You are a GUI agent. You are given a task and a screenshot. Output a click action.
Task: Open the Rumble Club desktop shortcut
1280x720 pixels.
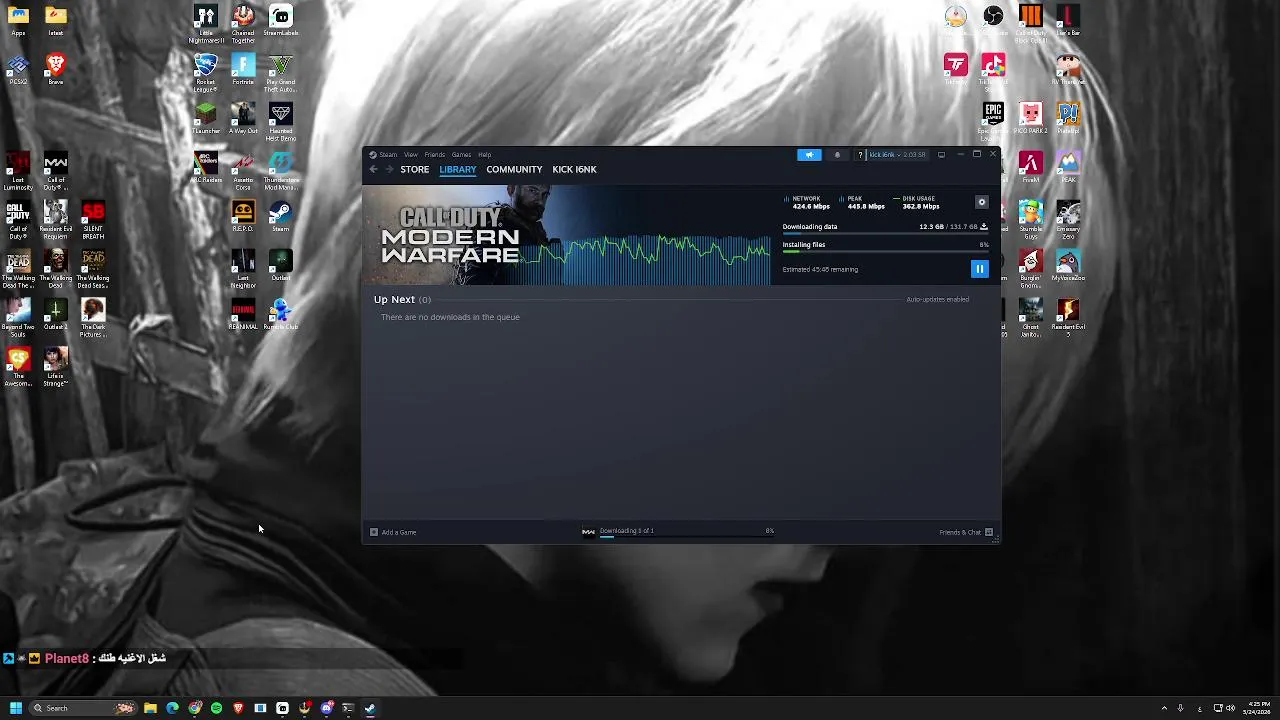click(x=281, y=315)
